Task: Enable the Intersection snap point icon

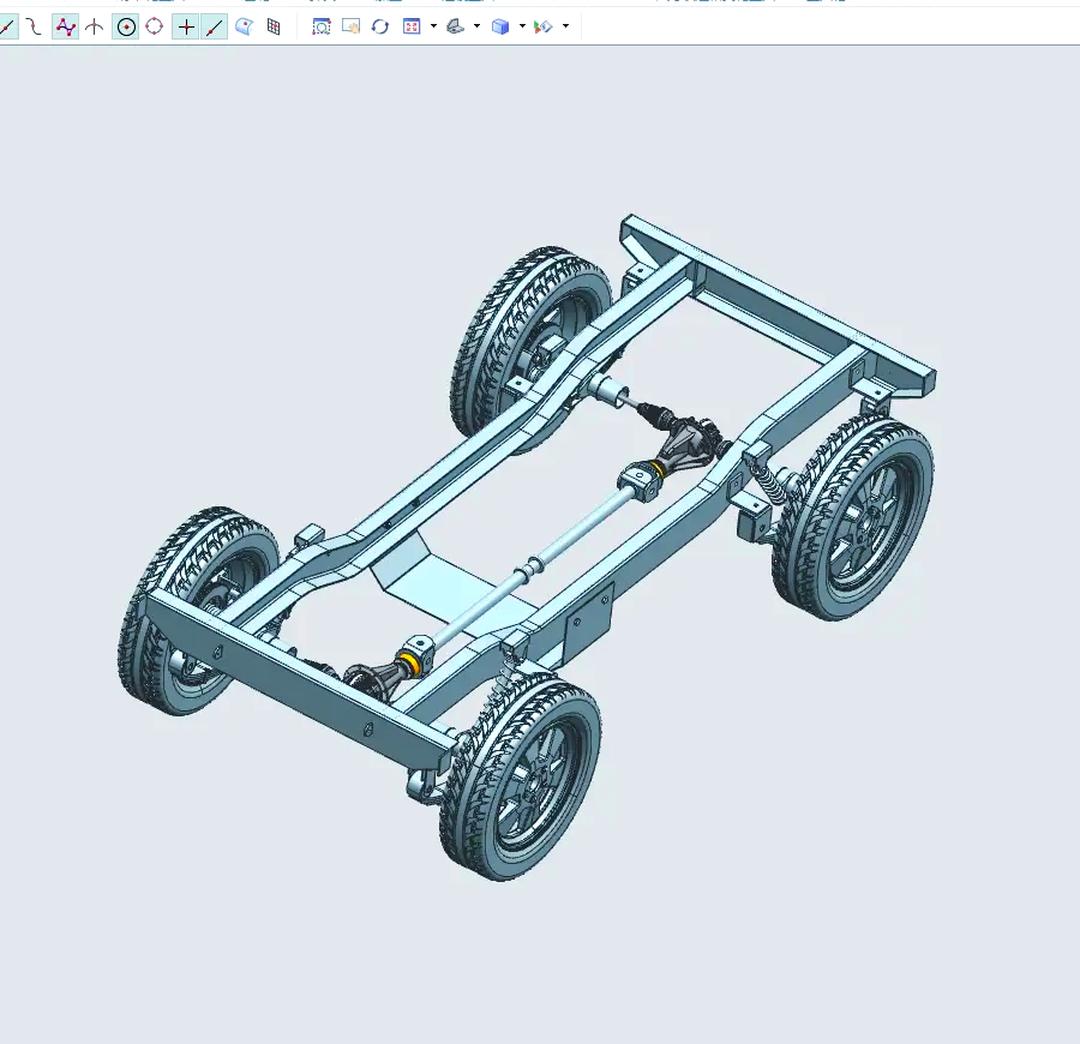Action: pos(94,27)
